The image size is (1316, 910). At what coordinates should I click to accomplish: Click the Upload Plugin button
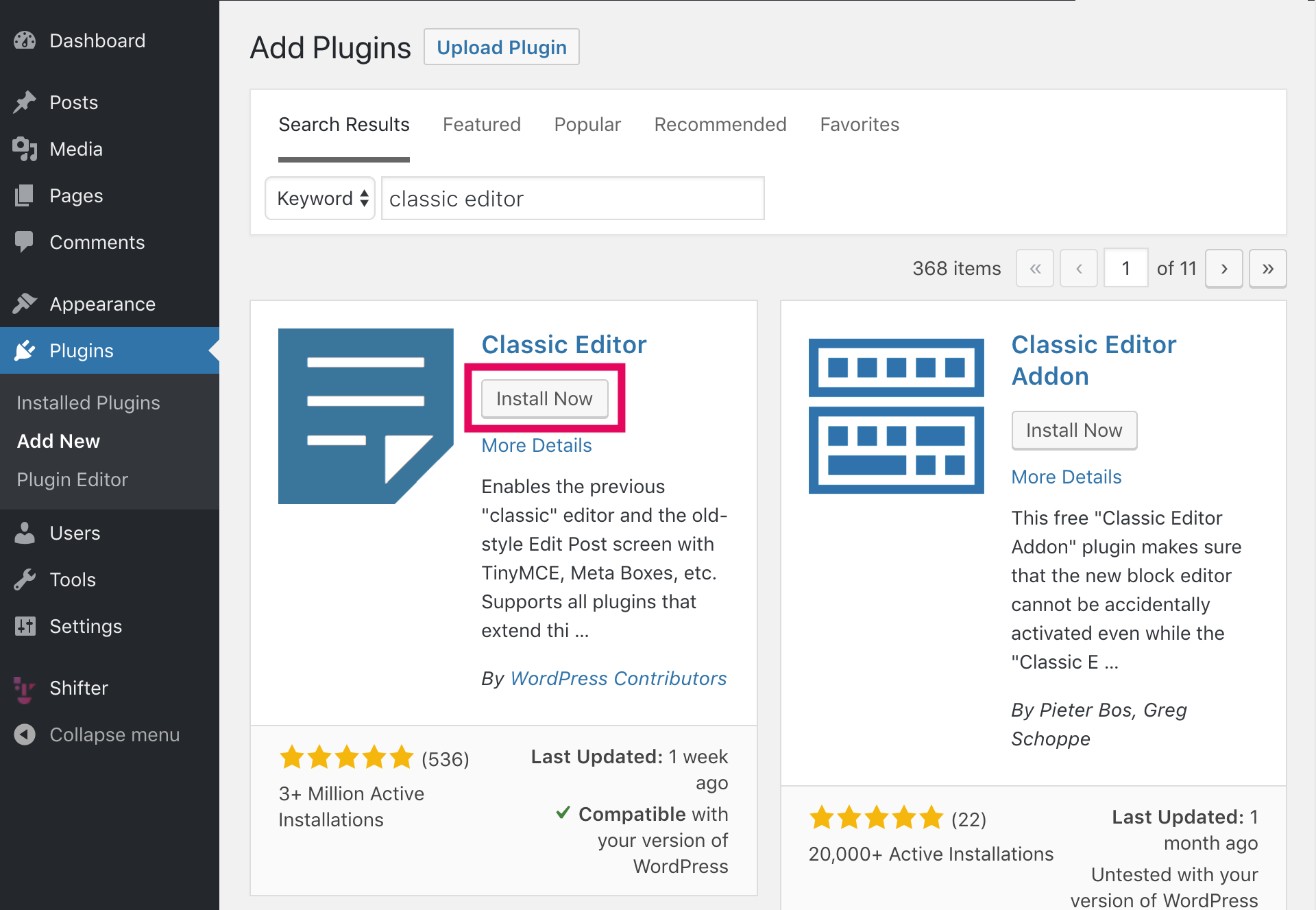(x=502, y=47)
